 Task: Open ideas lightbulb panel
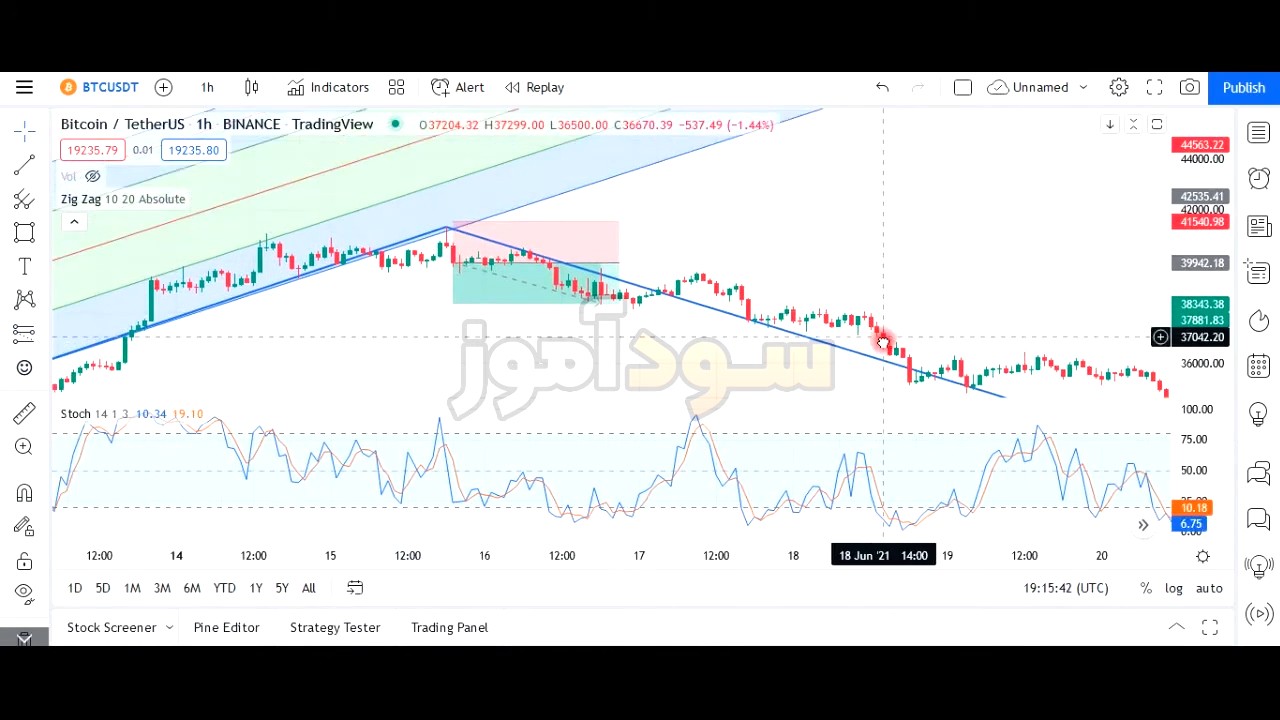point(1258,412)
